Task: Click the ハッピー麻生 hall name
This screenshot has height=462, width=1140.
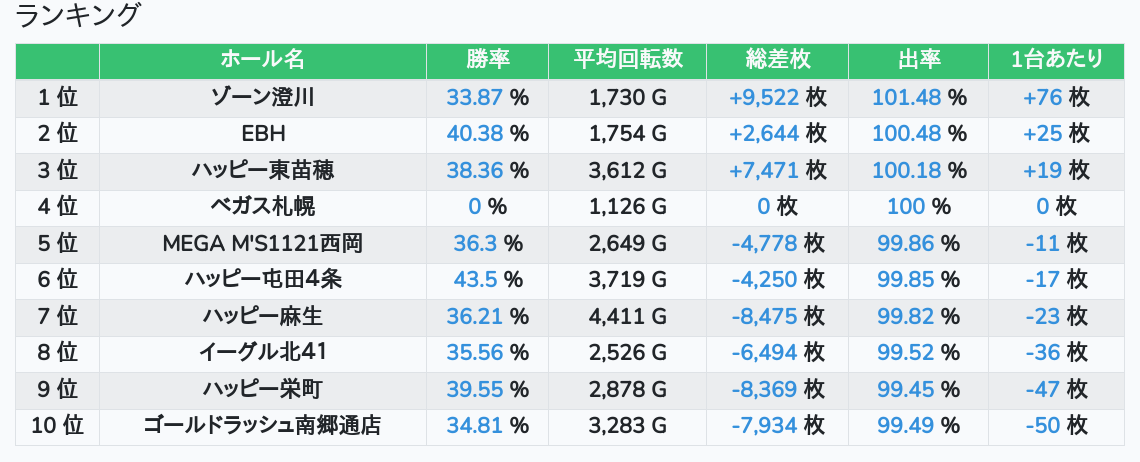Action: (263, 316)
